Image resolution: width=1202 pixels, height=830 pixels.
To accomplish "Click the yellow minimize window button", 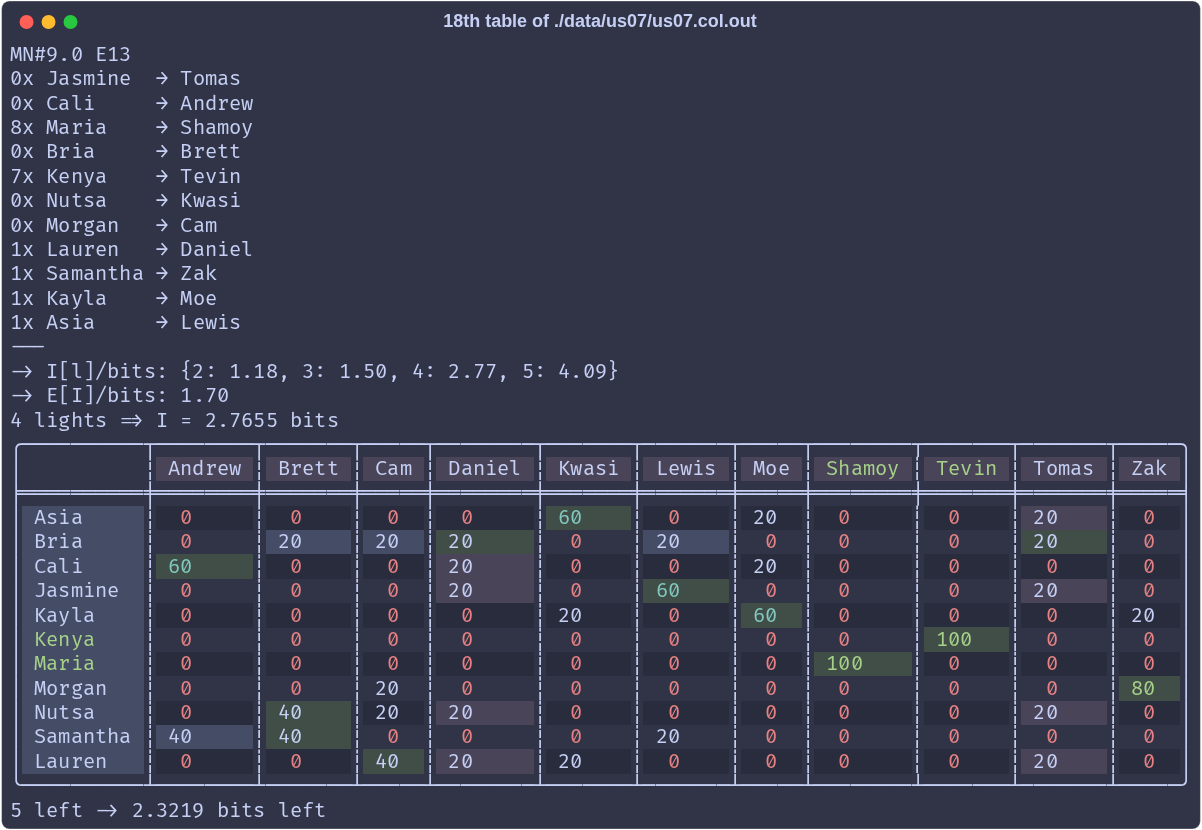I will point(48,22).
